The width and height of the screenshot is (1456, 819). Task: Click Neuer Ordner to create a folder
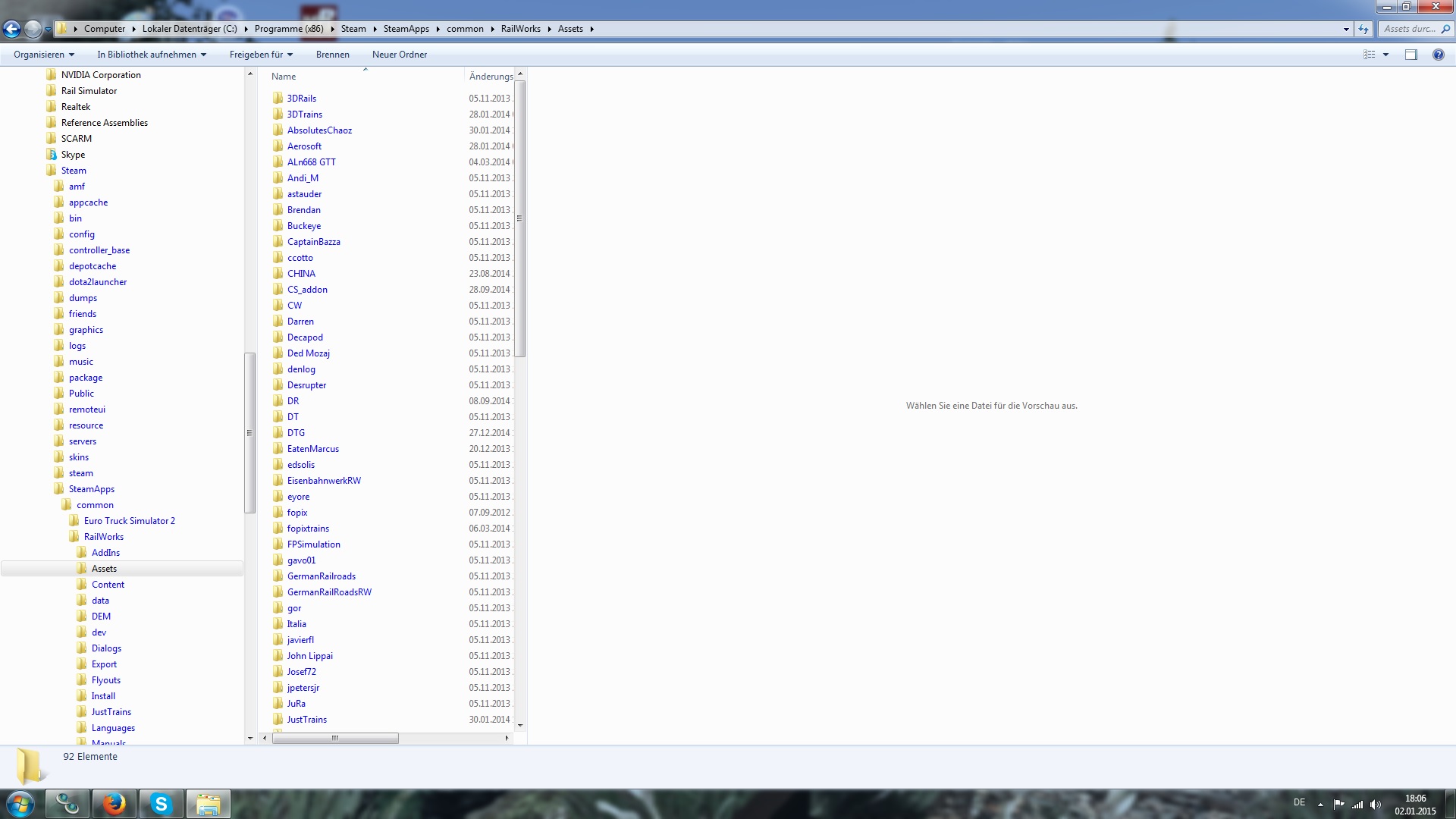[x=399, y=55]
